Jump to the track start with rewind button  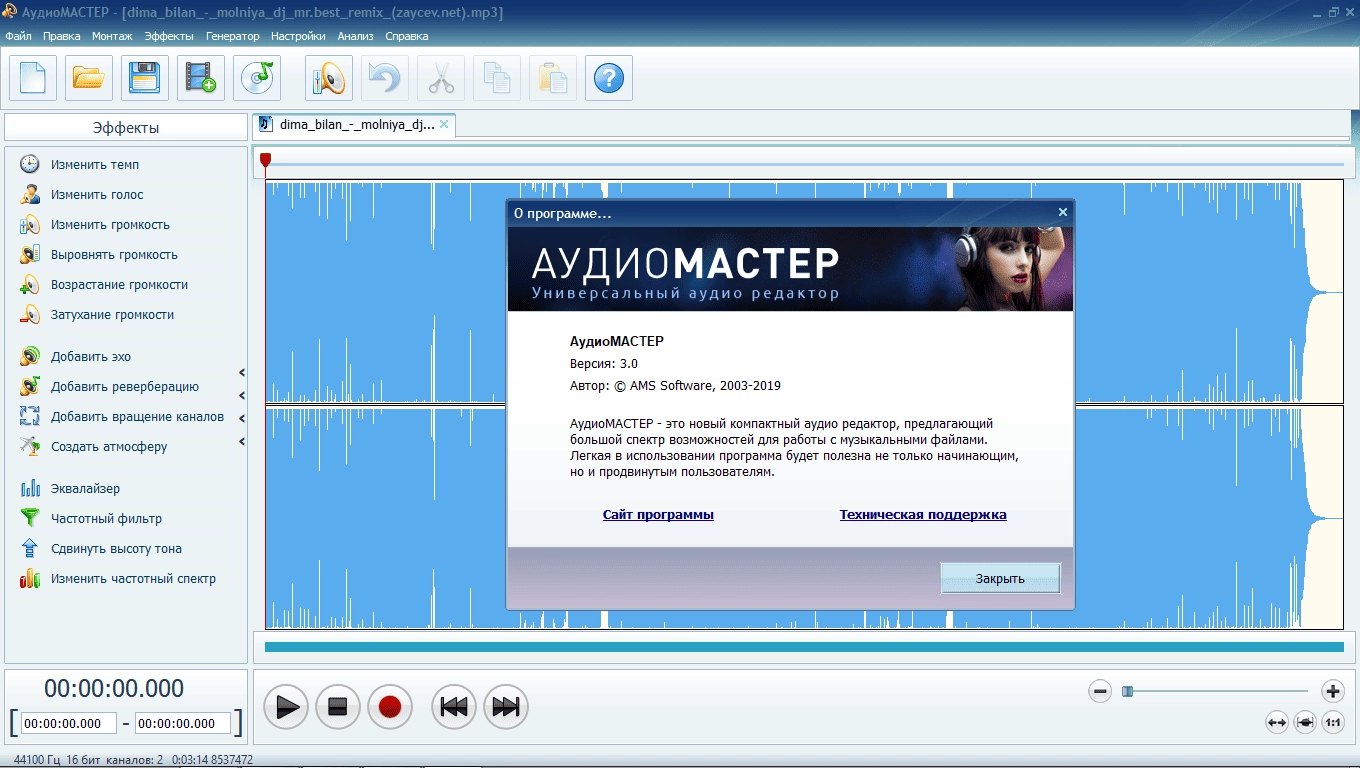click(454, 707)
